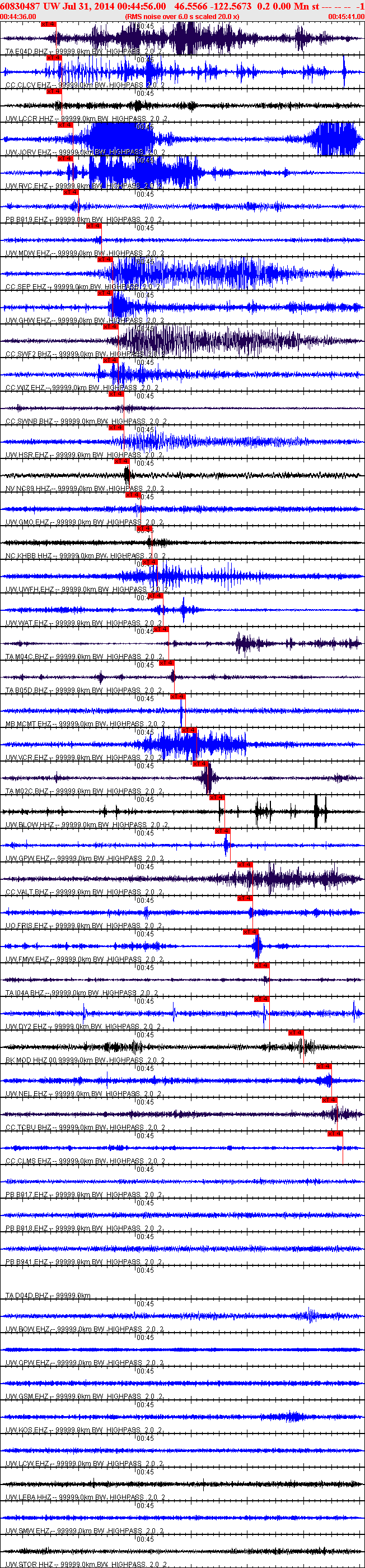Select the NC KHBB HHZ station label
Screen dimensions: 365x1568
[85, 556]
